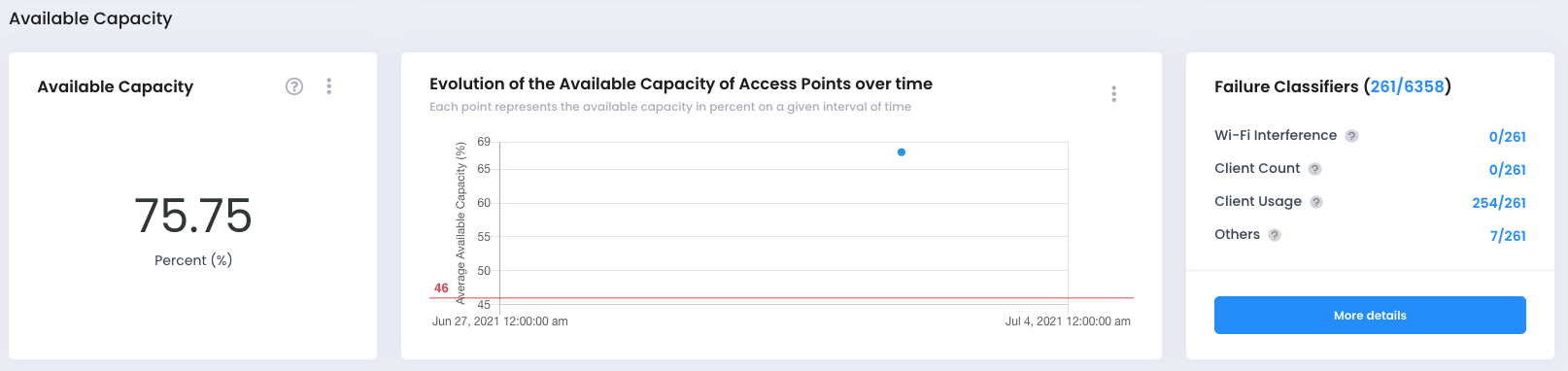Click help icon next to Client Count
The width and height of the screenshot is (1568, 371).
pyautogui.click(x=1314, y=169)
